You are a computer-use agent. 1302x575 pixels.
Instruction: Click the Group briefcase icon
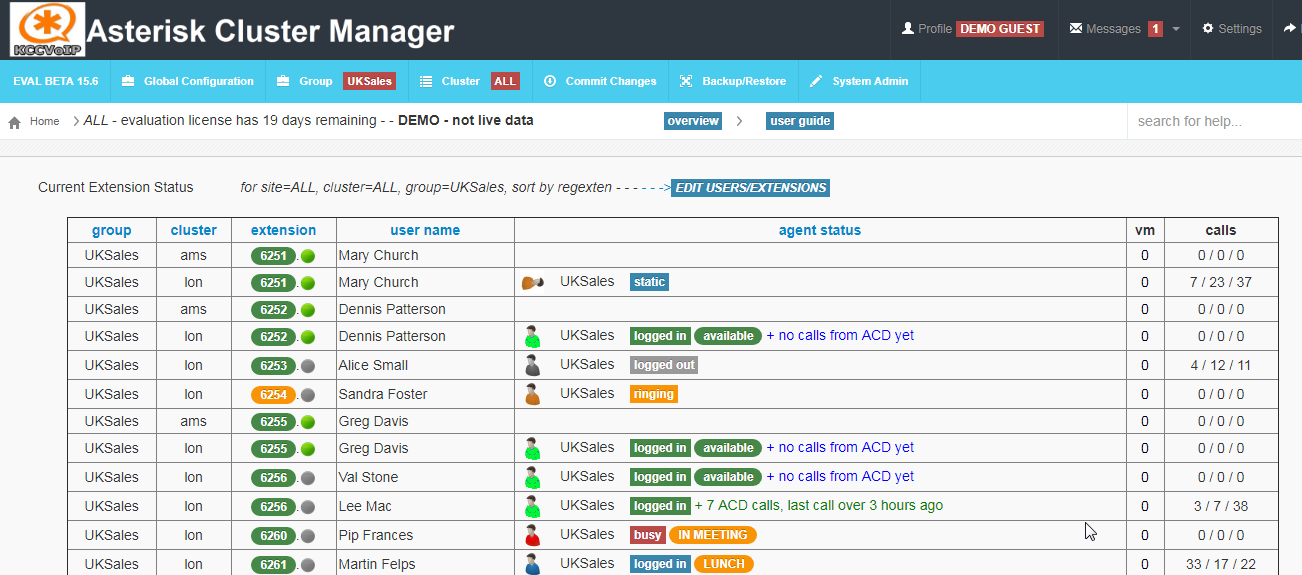click(x=283, y=81)
